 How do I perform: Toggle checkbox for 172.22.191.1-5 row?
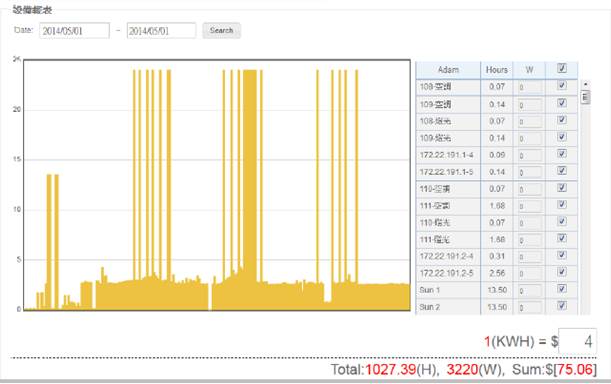pyautogui.click(x=562, y=171)
